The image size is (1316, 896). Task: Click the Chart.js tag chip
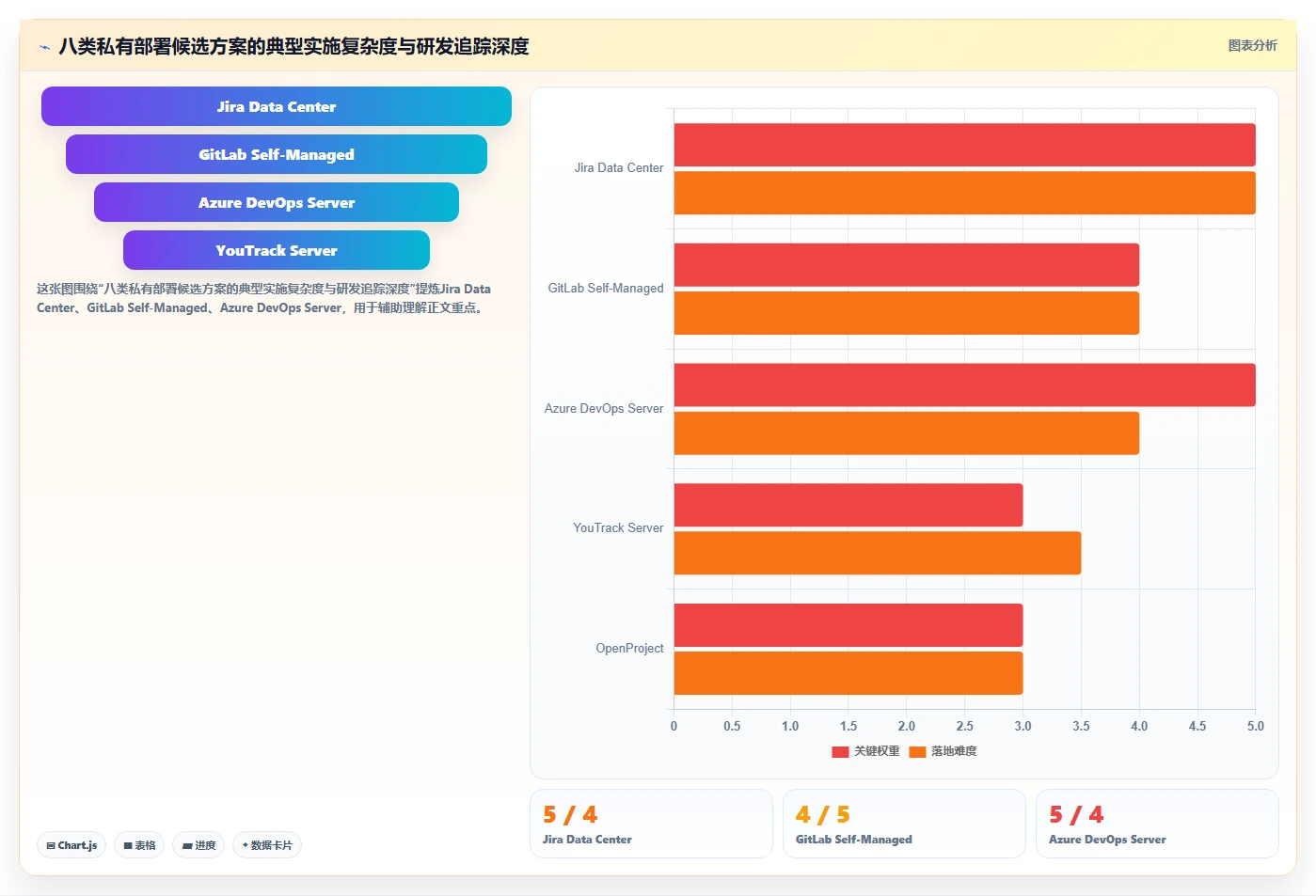[71, 845]
